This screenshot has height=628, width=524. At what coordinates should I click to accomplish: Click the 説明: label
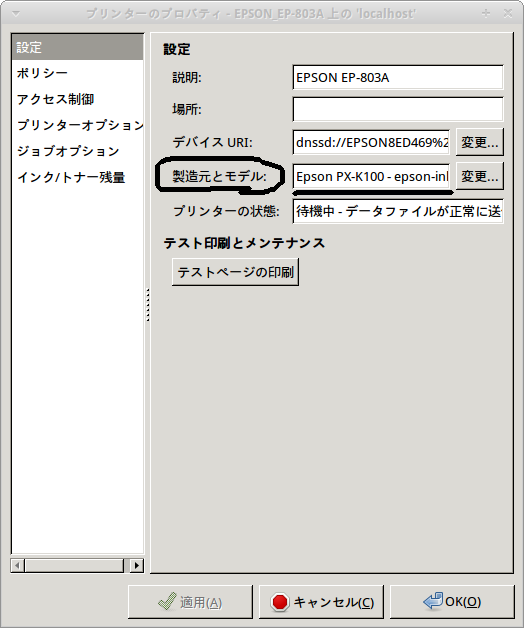click(187, 77)
